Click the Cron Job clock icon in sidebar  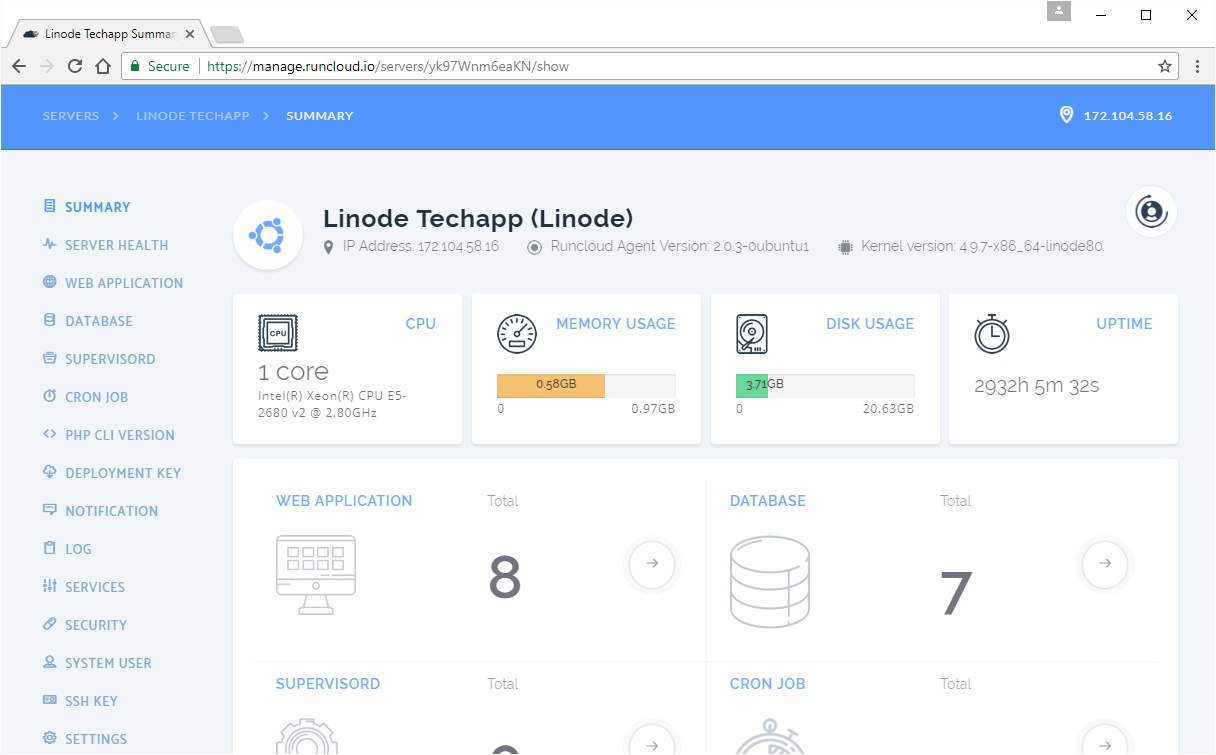(x=50, y=396)
